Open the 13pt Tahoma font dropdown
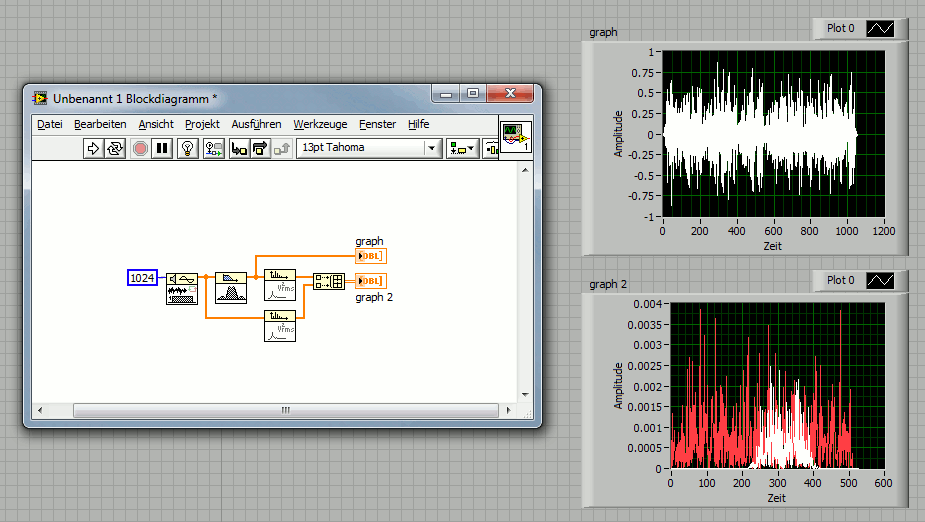The height and width of the screenshot is (522, 925). point(369,147)
